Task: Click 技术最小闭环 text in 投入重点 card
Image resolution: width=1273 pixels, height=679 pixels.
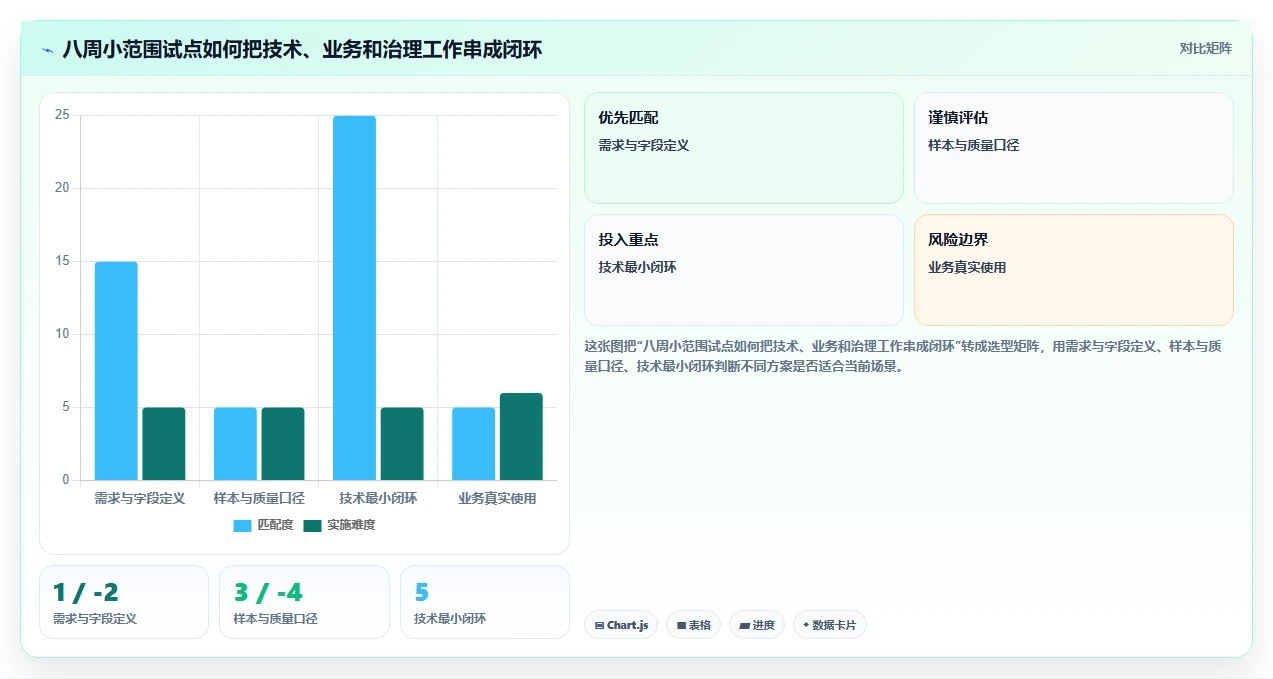Action: (x=637, y=267)
